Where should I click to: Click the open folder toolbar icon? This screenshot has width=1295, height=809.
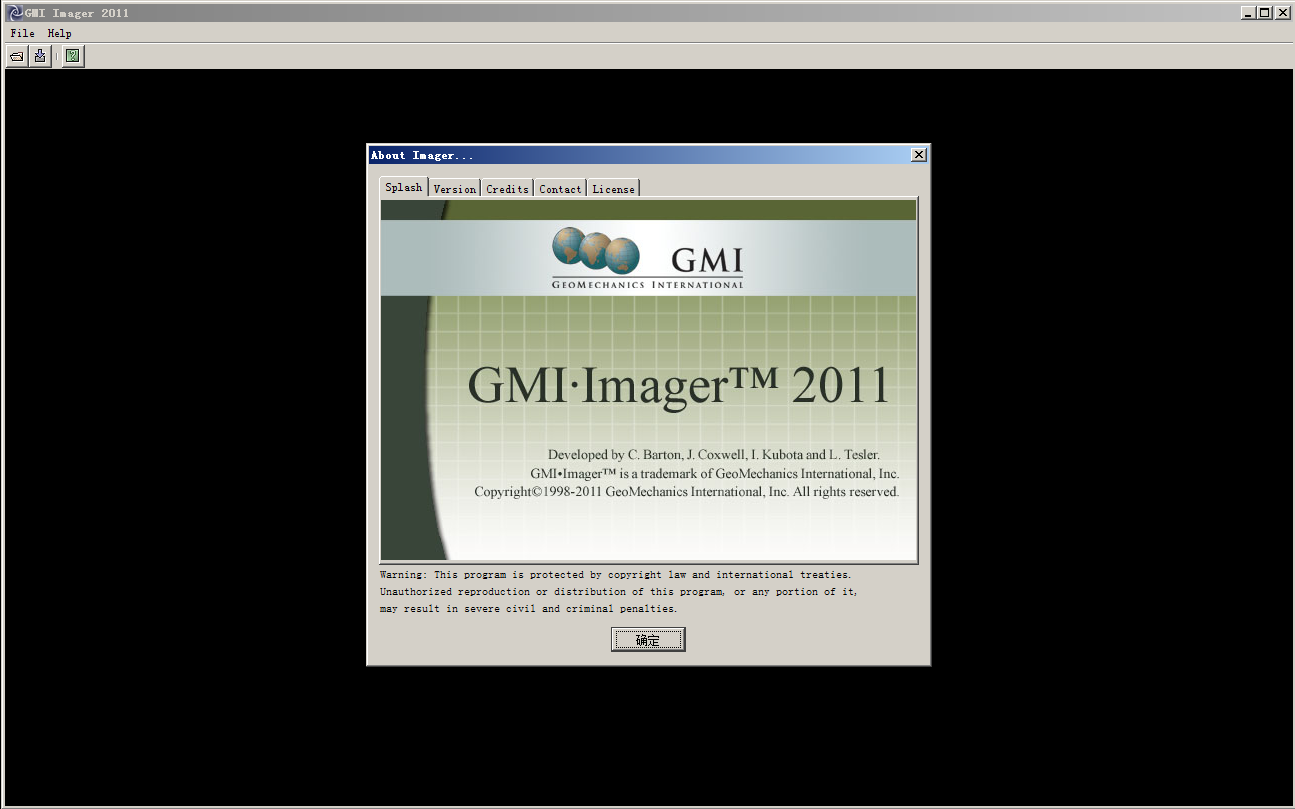pos(17,56)
